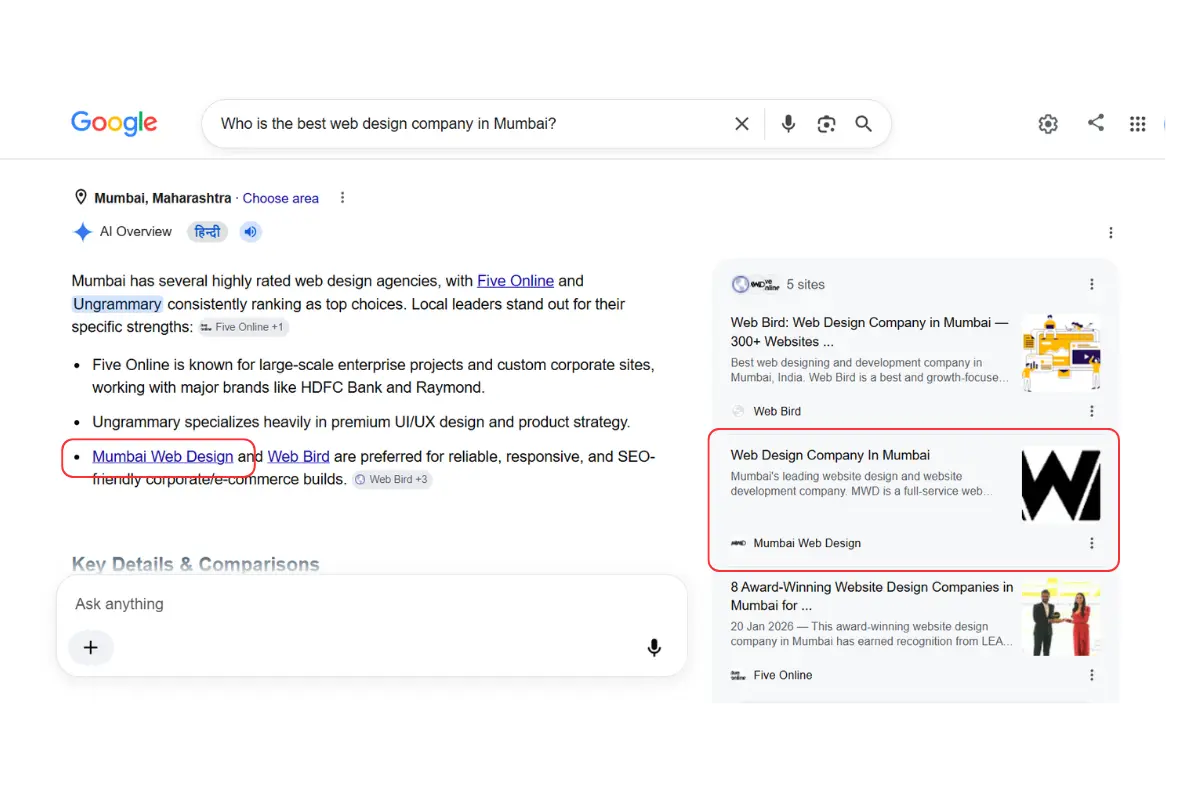Open the three-dot menu for Five Online result

pos(1092,675)
